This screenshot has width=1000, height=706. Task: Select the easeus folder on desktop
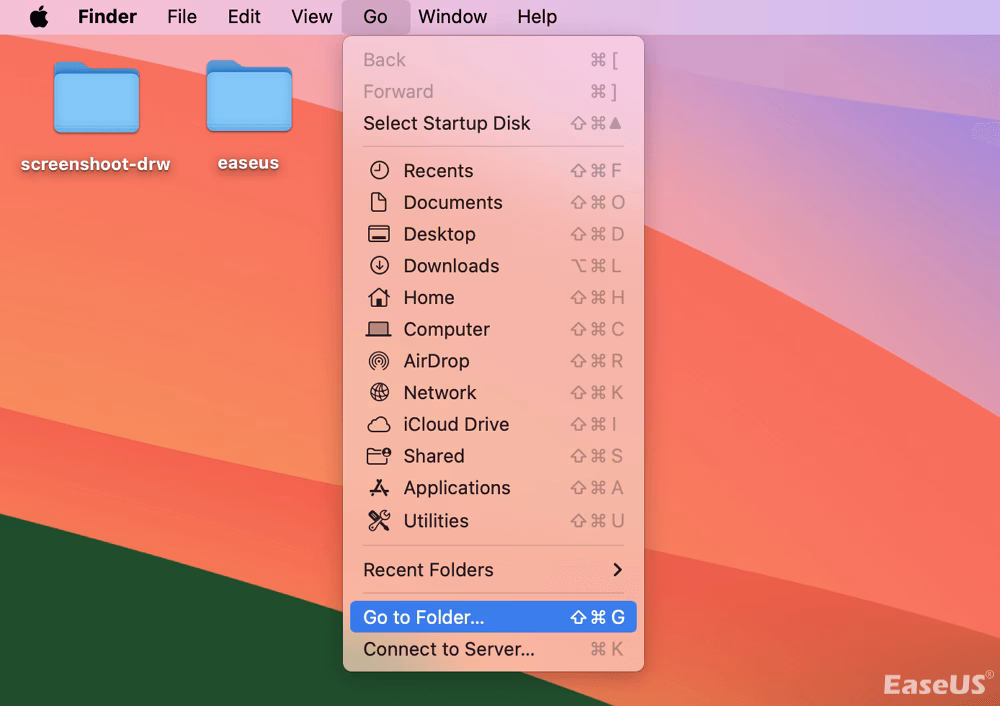pos(249,99)
